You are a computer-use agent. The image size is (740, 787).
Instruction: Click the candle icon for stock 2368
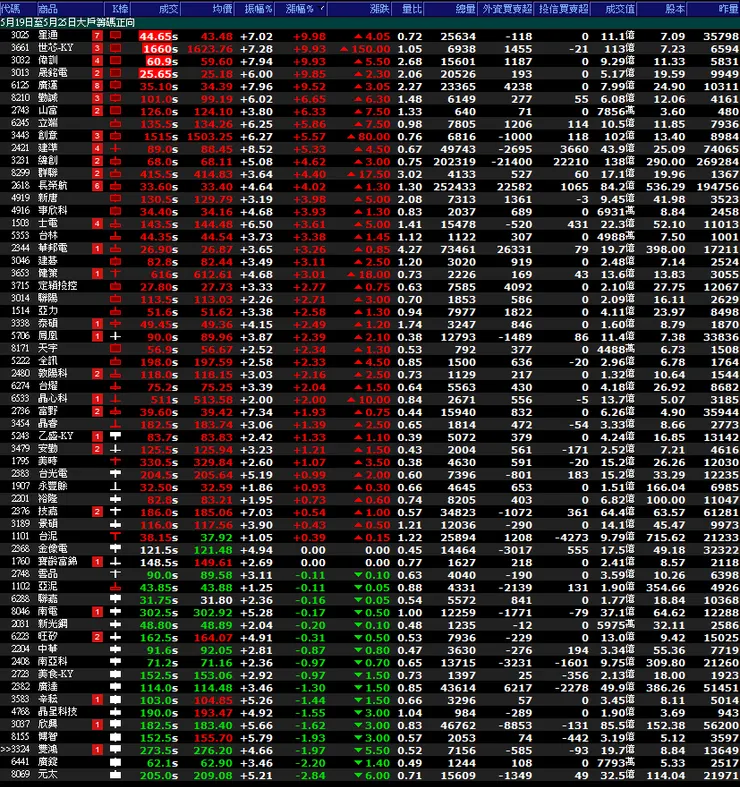[115, 550]
